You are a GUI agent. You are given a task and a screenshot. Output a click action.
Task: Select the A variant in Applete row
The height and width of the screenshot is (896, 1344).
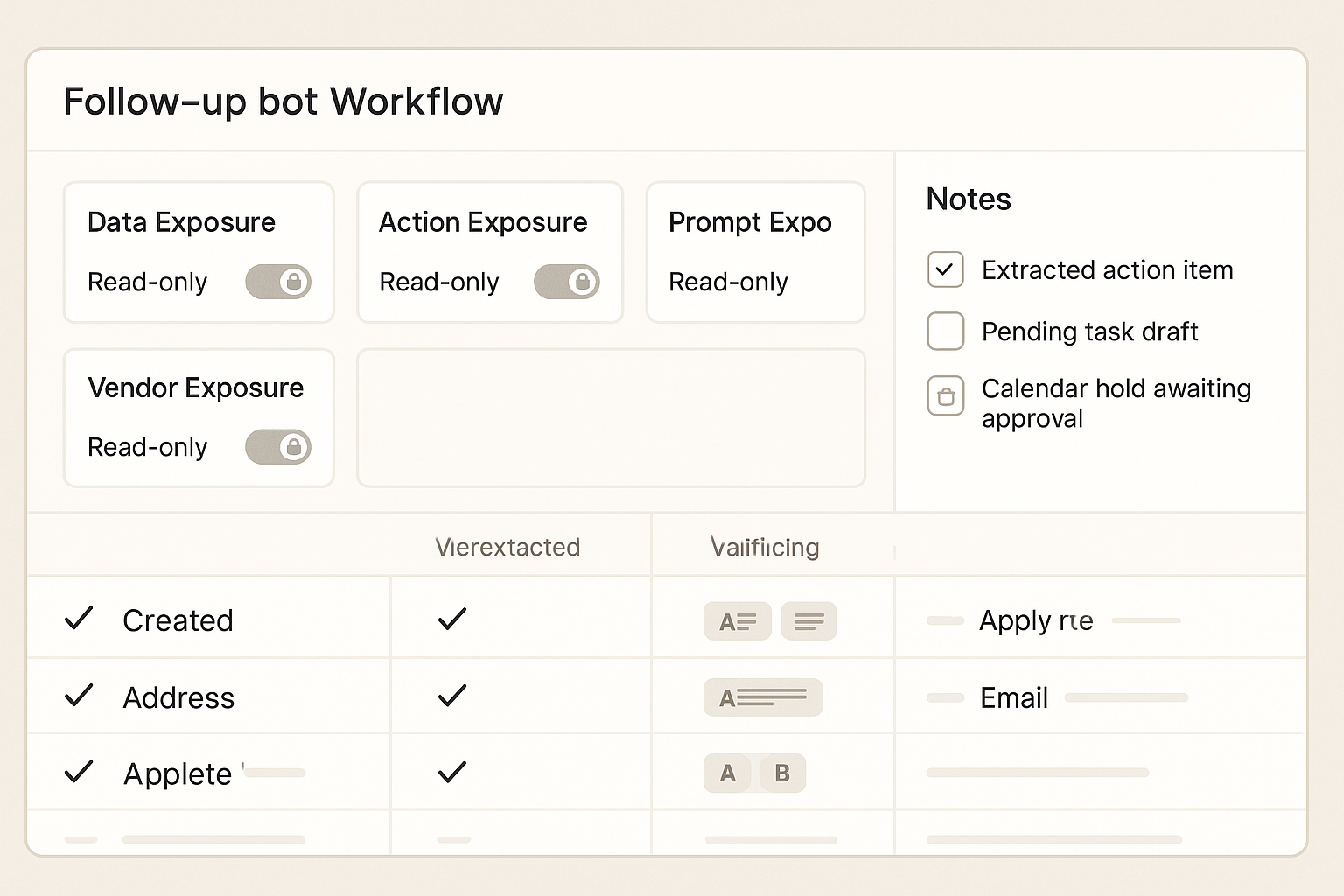727,773
